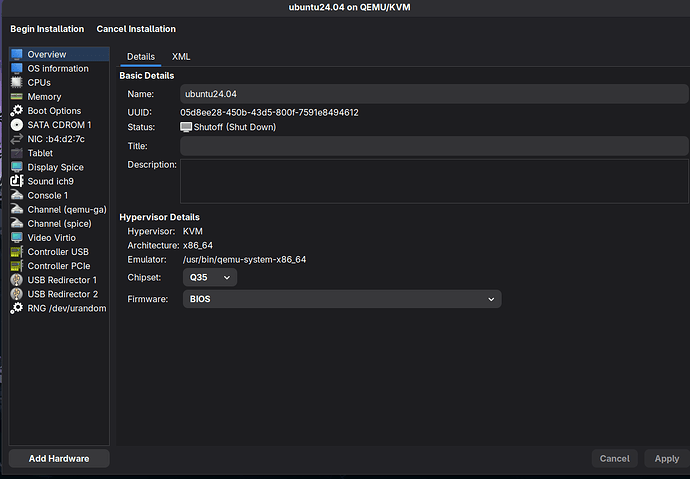Screen dimensions: 690x479
Task: Click the CPUs chip icon
Action: [17, 82]
